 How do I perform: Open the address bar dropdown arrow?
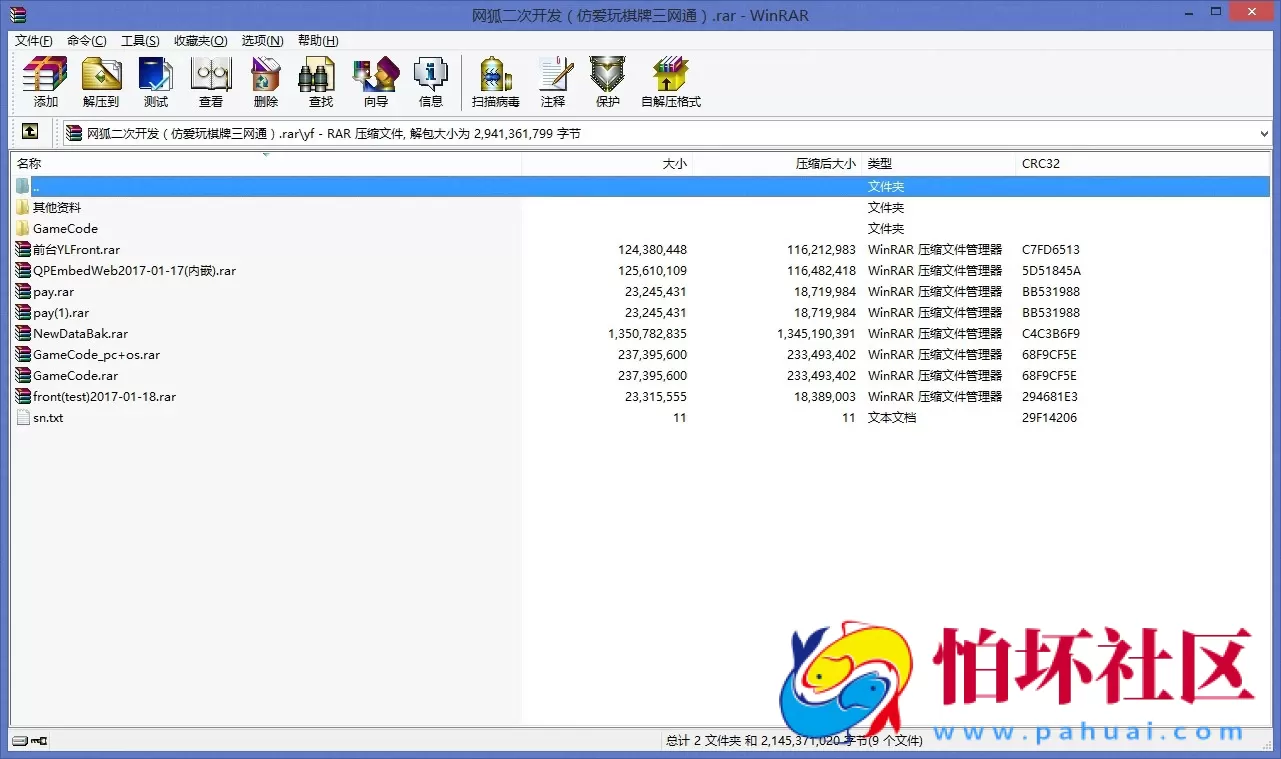[1264, 132]
